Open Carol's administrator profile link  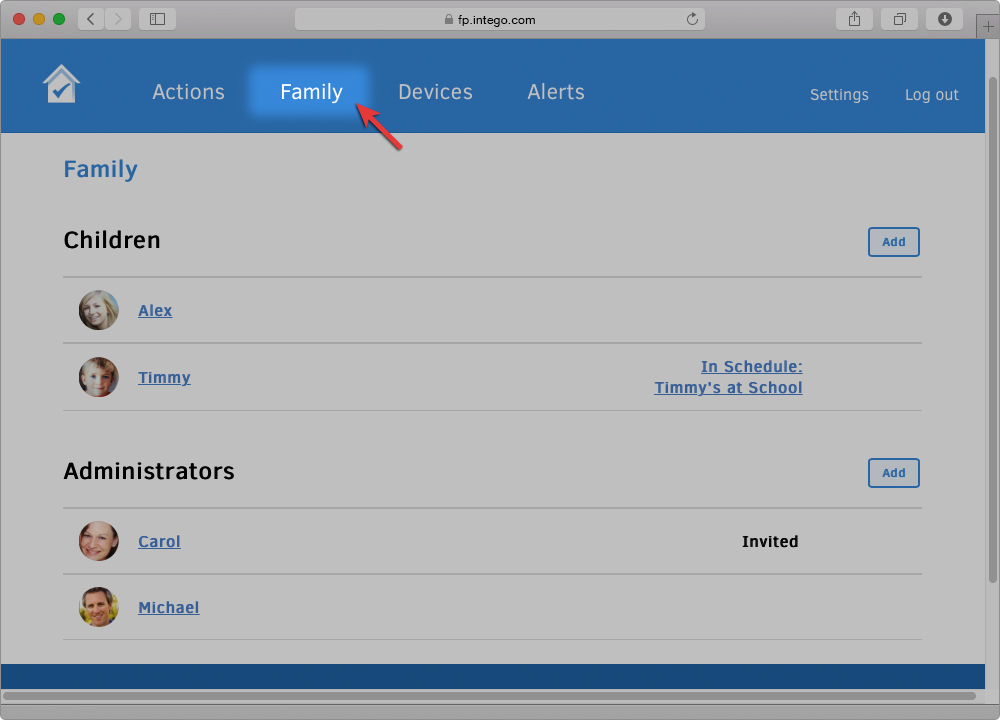159,541
